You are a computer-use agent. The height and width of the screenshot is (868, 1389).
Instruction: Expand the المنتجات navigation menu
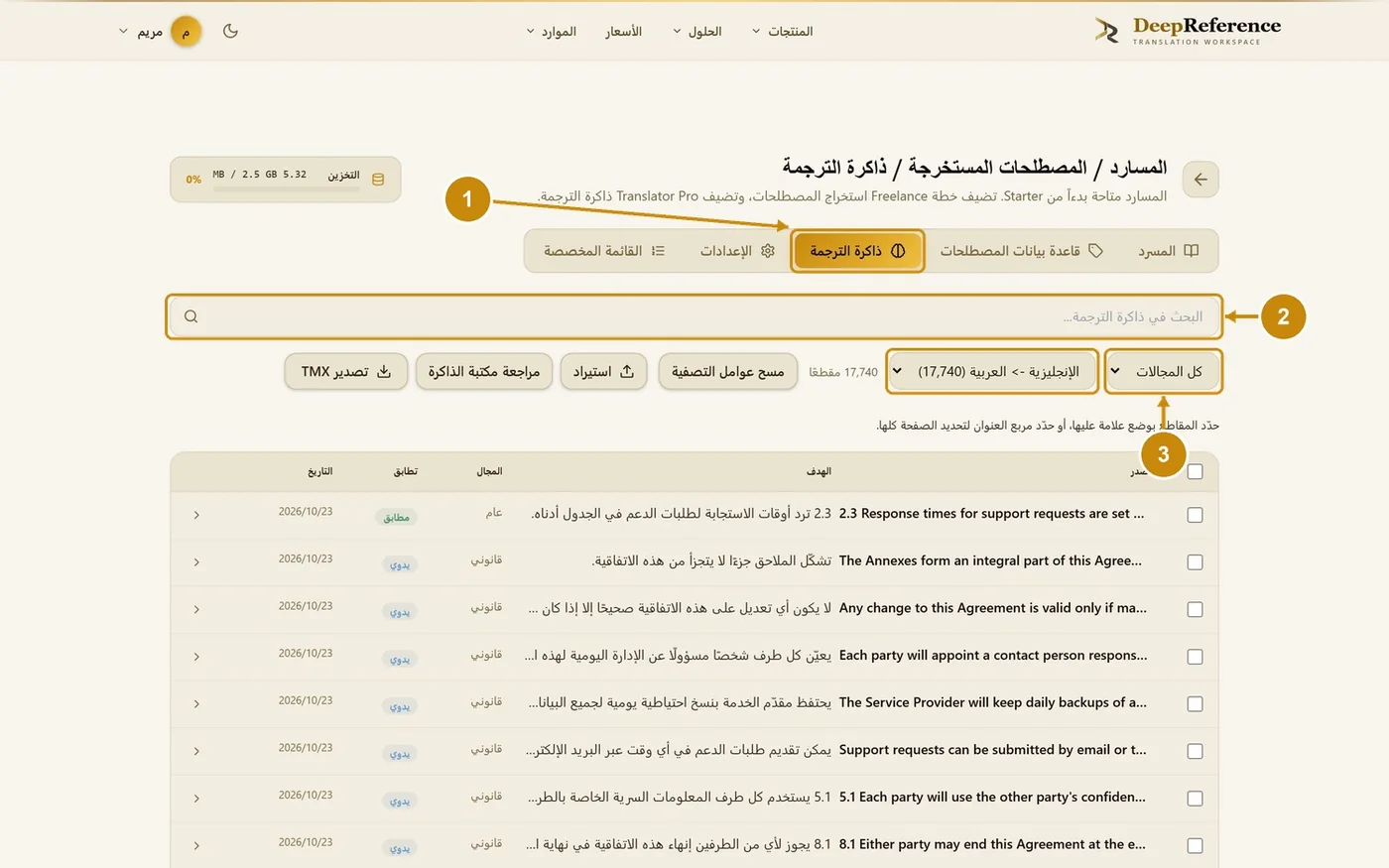(782, 32)
